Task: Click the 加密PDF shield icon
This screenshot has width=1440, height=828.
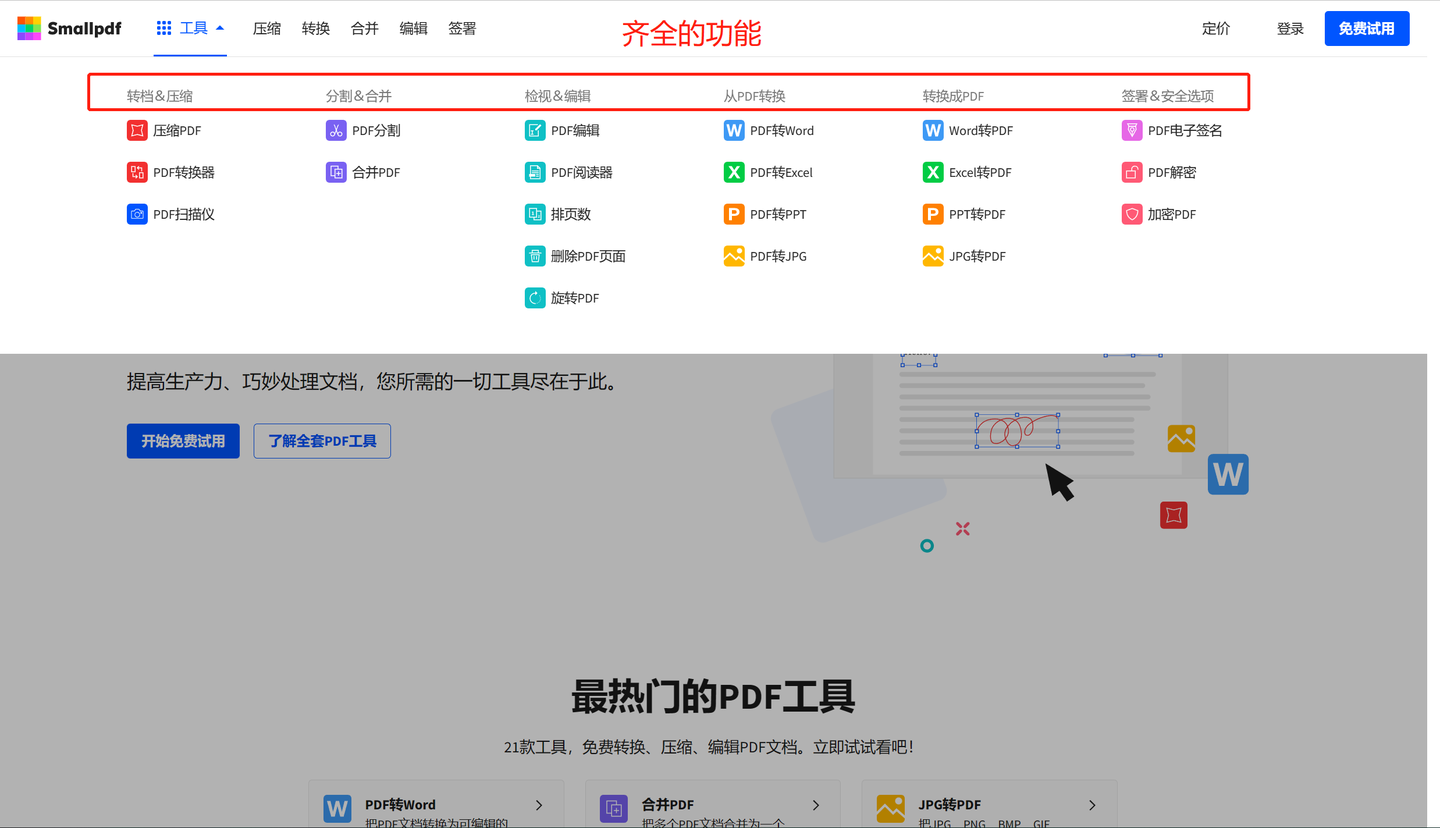Action: tap(1132, 214)
